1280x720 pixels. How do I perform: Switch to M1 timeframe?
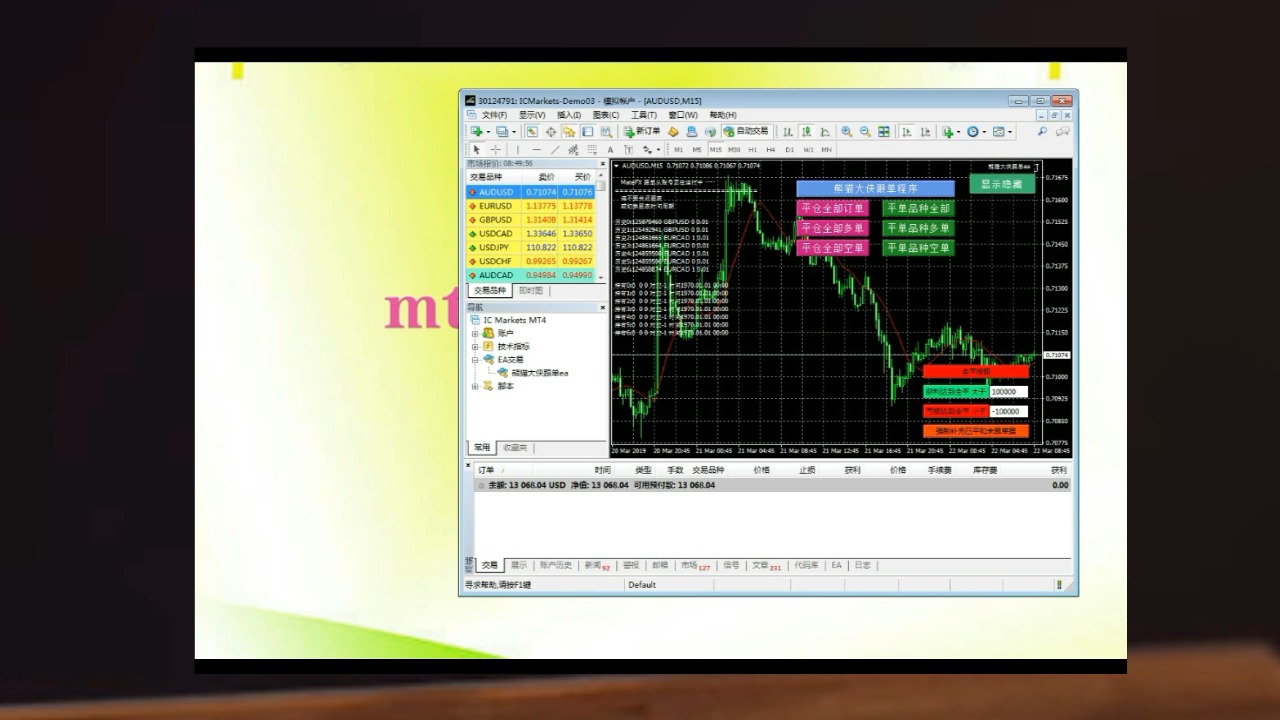[x=679, y=150]
